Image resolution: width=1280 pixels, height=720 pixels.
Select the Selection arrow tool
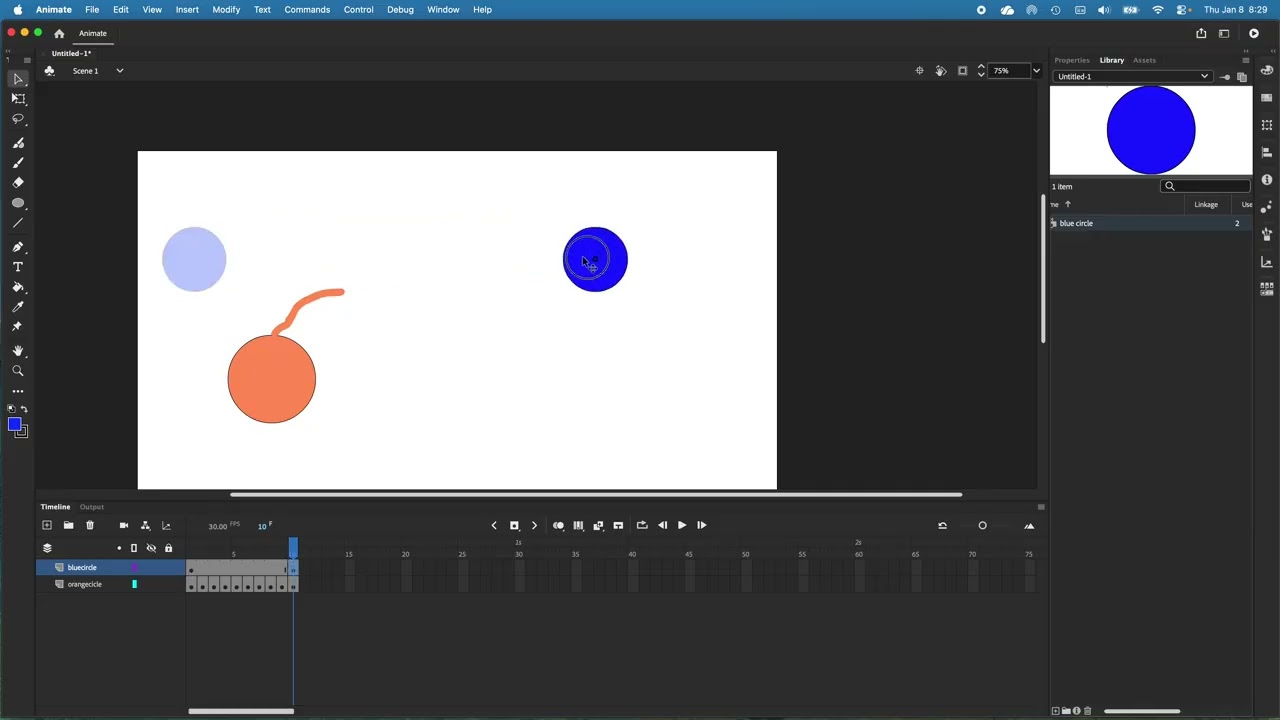point(18,79)
